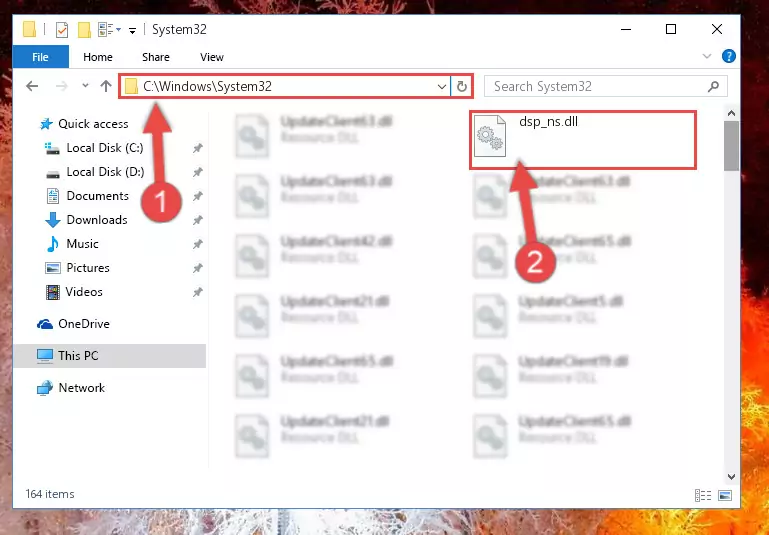Open Local Disk (C:) in the sidebar

pyautogui.click(x=104, y=148)
